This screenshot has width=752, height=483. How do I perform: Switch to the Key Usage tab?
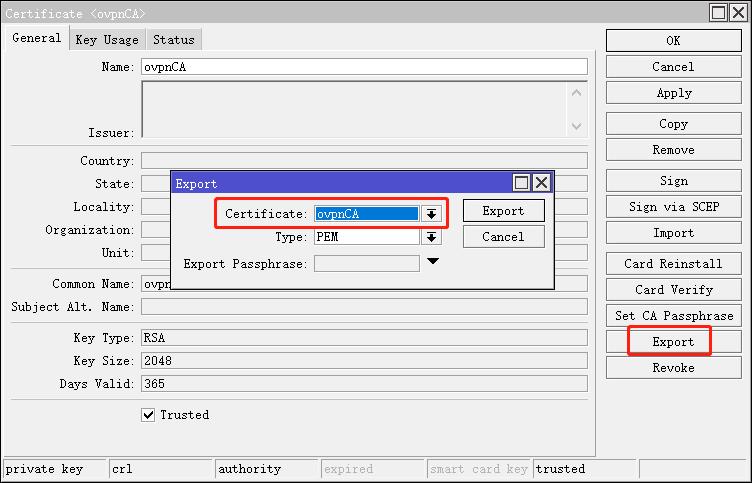(x=107, y=40)
